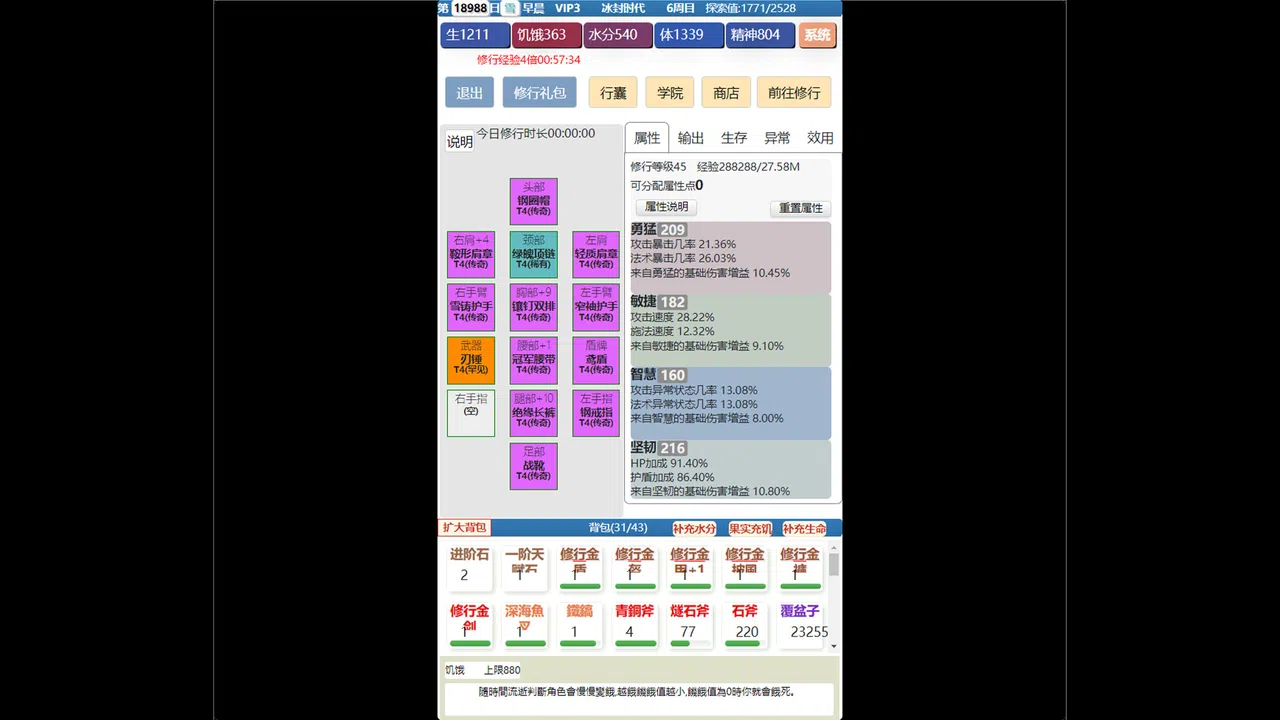Open the 学院 academy button

670,93
